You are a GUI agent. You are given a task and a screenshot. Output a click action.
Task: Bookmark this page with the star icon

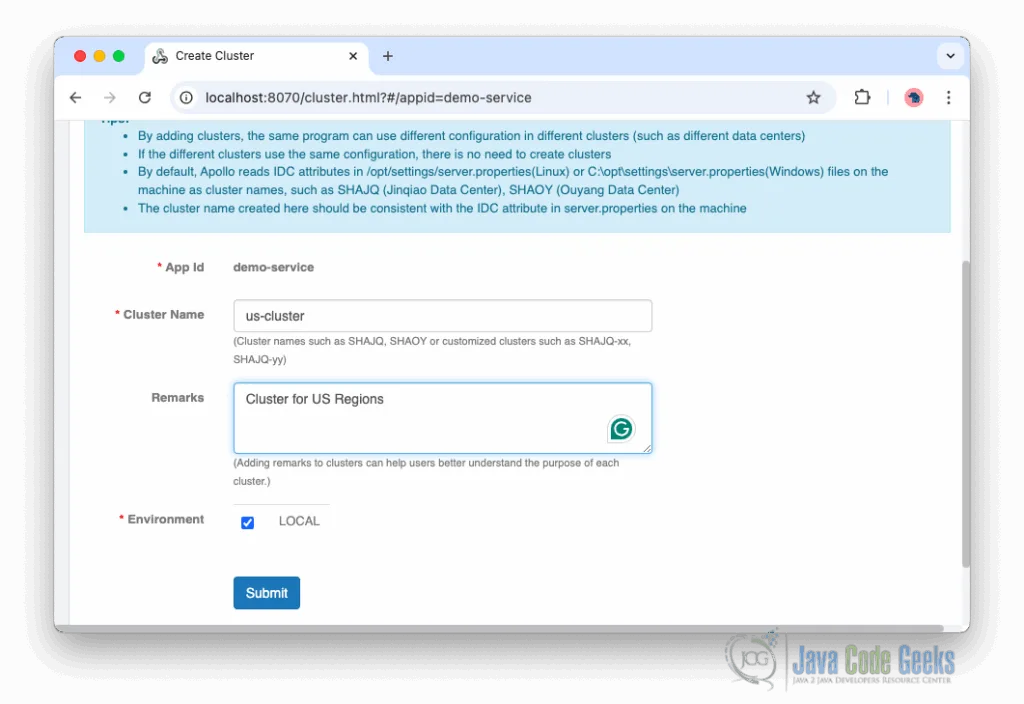coord(813,97)
